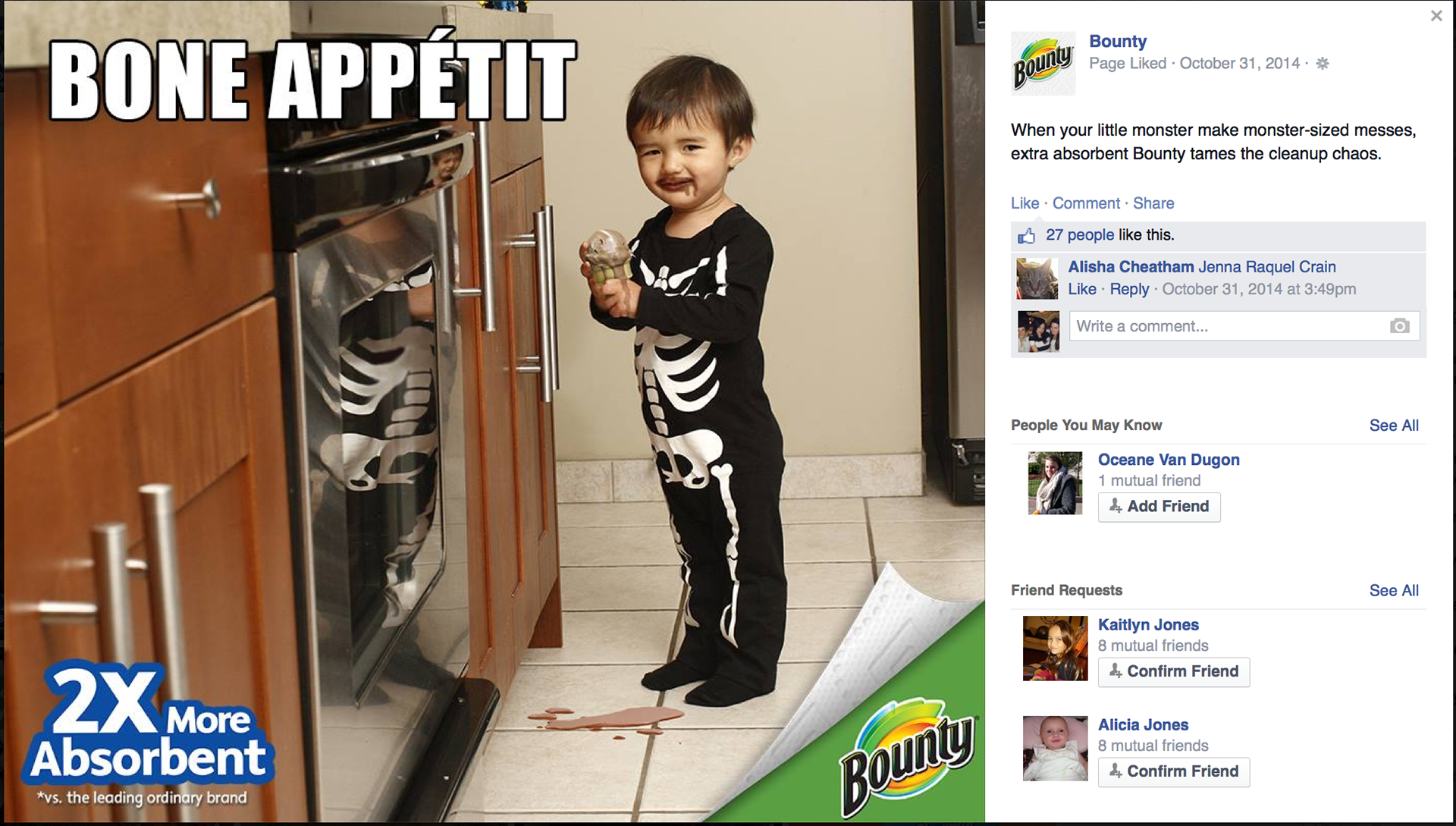
Task: Select Comment under the Bounty post
Action: pos(1086,203)
